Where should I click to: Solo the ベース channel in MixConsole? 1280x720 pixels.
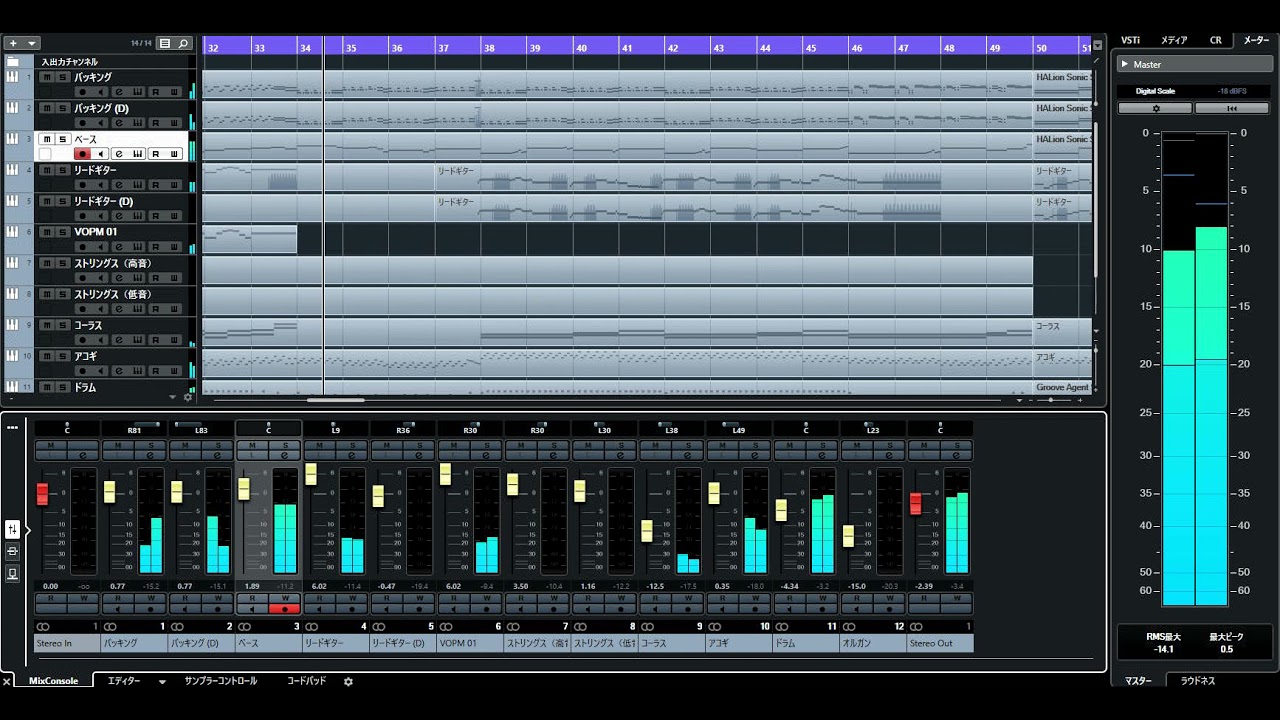tap(285, 444)
